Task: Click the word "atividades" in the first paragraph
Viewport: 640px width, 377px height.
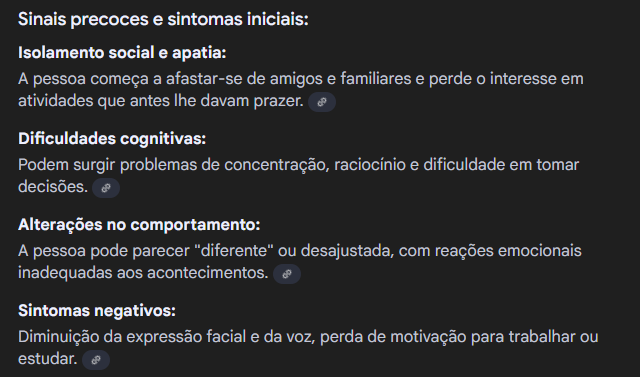Action: point(55,101)
